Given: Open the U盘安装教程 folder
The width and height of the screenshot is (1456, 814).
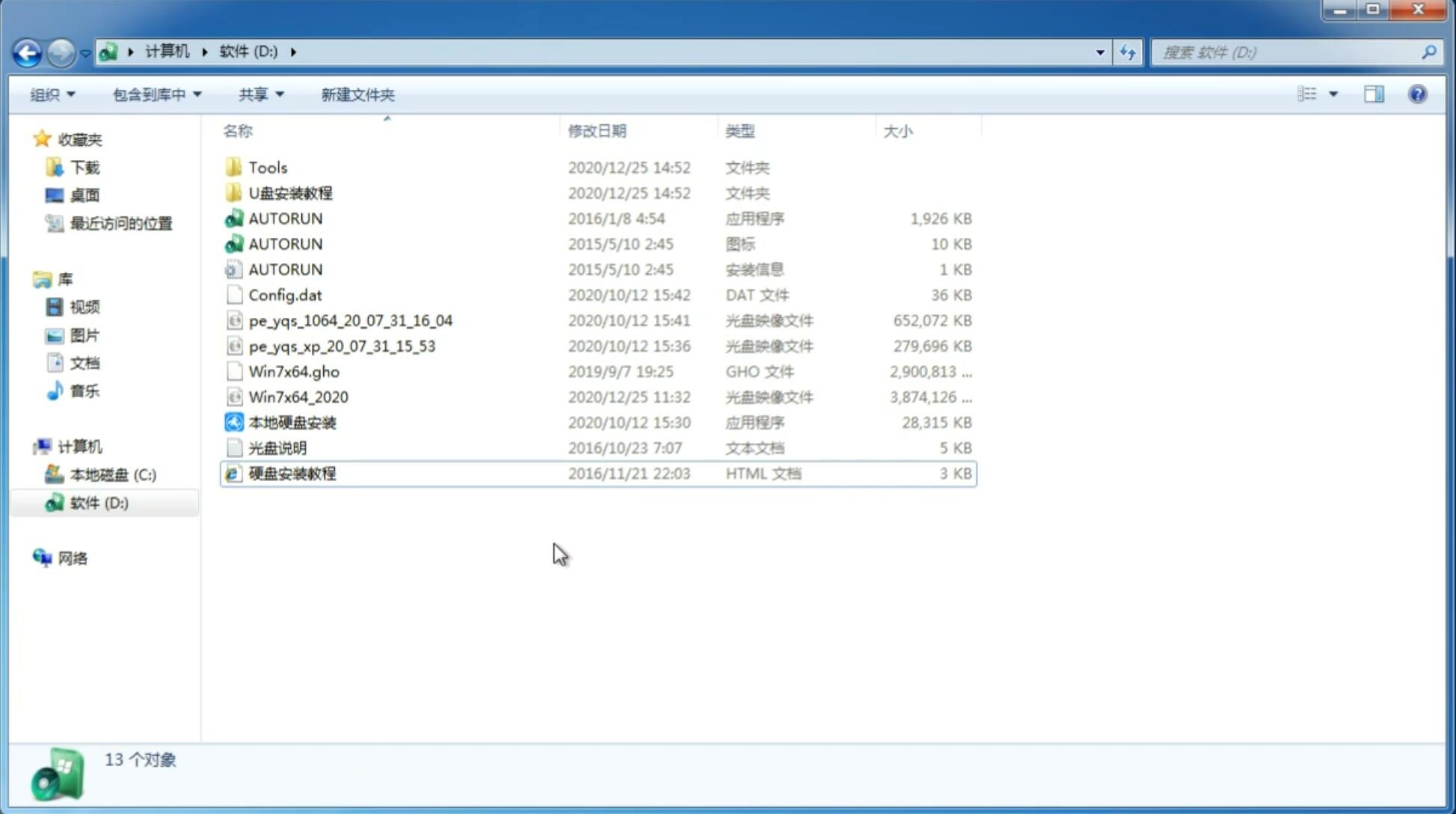Looking at the screenshot, I should [x=289, y=192].
